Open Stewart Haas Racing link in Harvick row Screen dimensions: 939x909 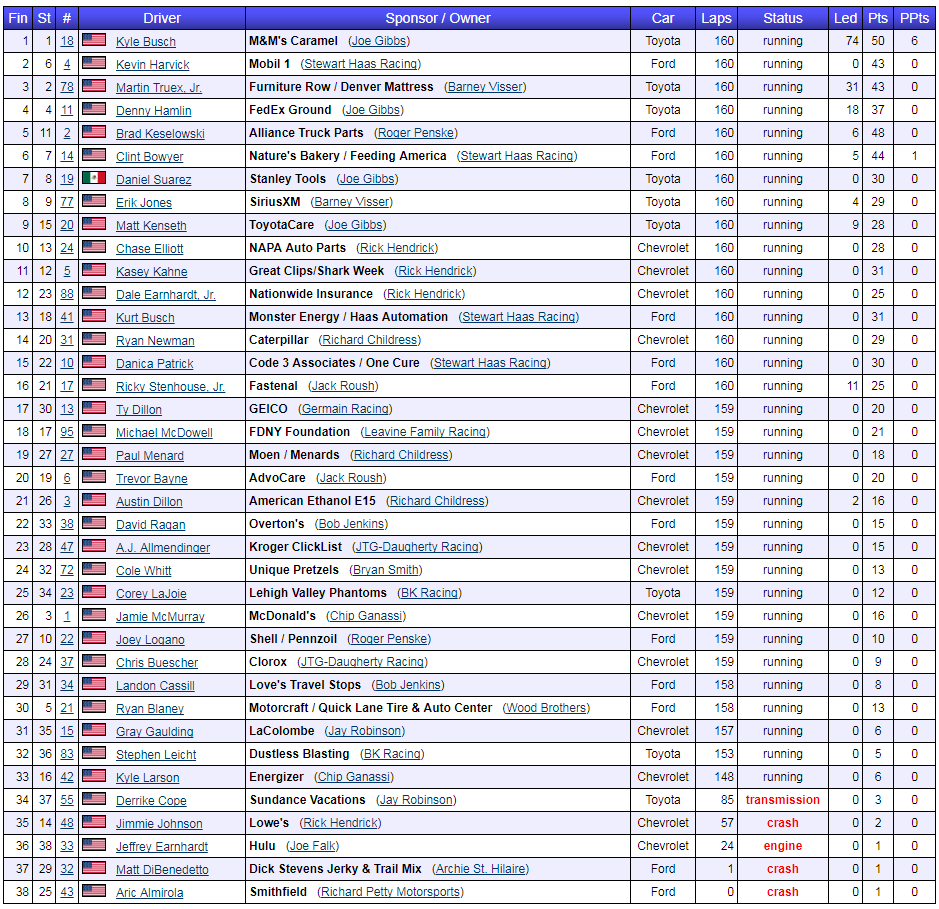[x=361, y=63]
